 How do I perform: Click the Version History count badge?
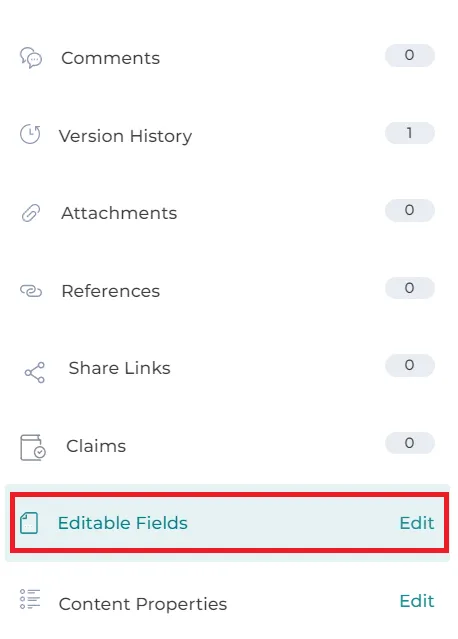[x=410, y=133]
